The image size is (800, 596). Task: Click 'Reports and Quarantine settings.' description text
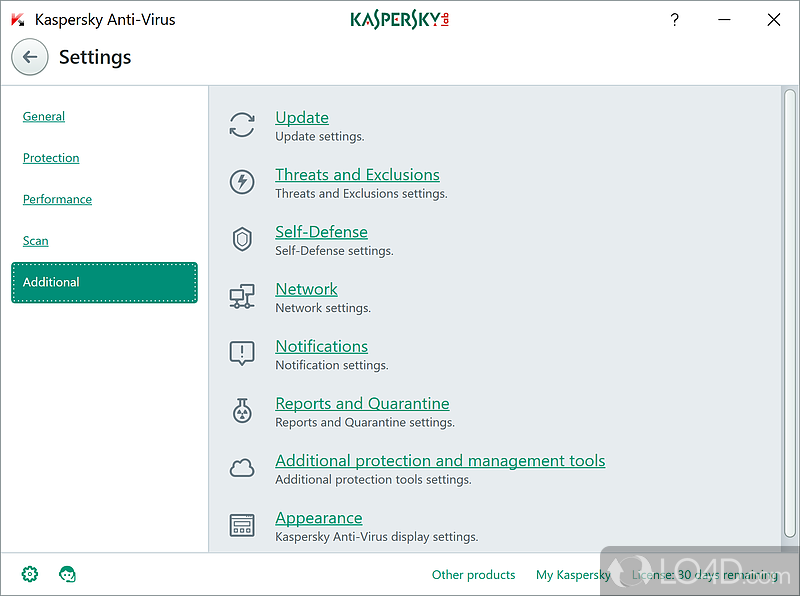coord(365,422)
